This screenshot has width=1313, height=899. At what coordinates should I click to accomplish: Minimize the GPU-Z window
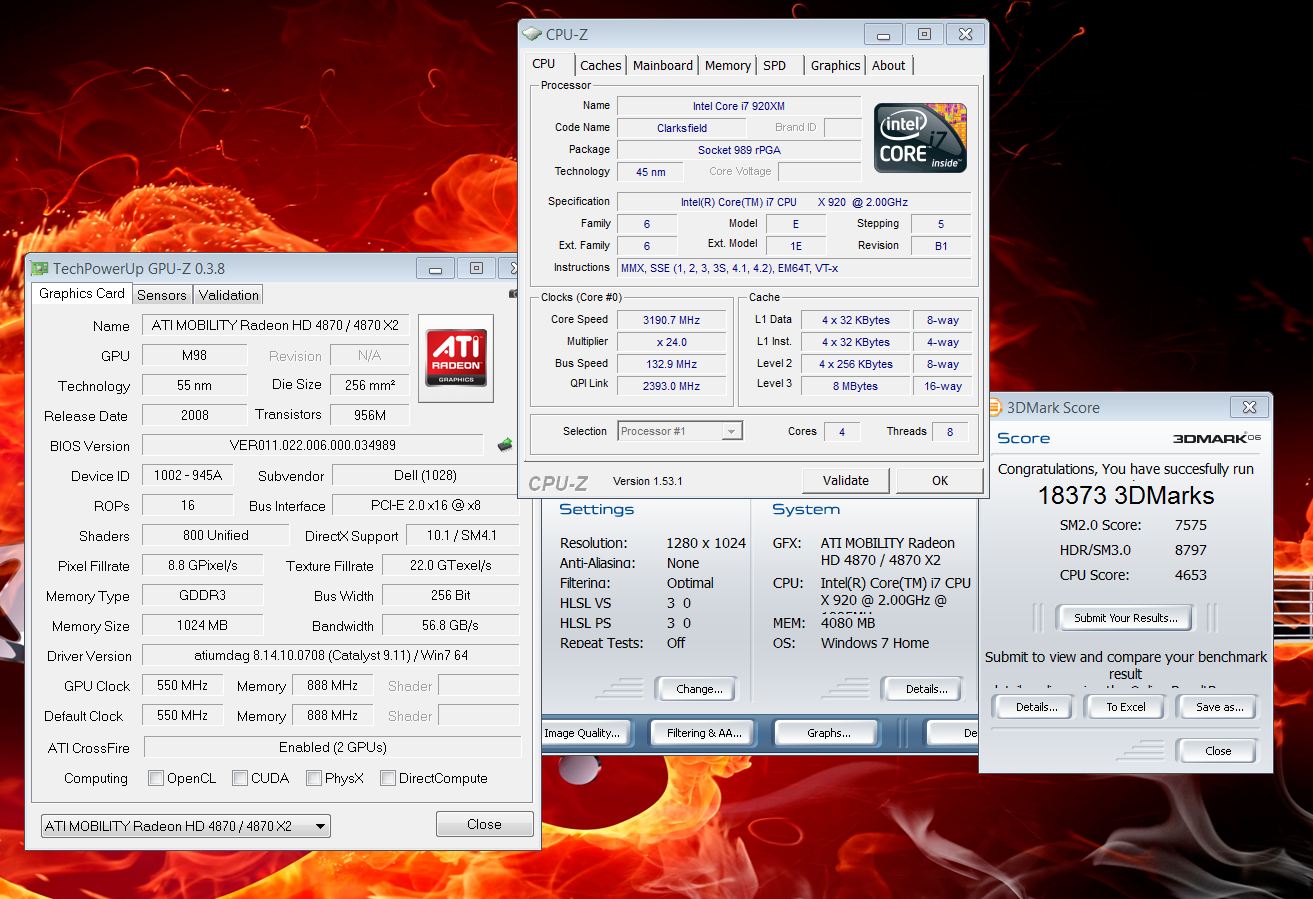point(434,268)
